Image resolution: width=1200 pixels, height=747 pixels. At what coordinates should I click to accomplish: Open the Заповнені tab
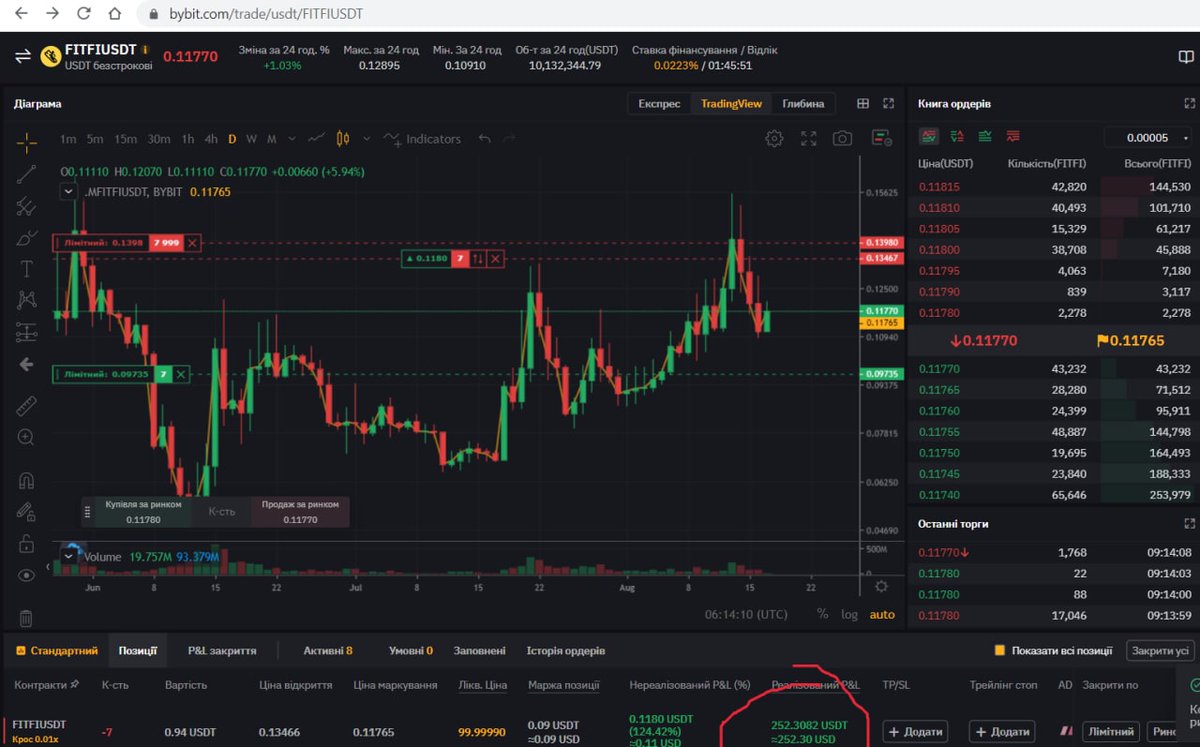(x=479, y=650)
